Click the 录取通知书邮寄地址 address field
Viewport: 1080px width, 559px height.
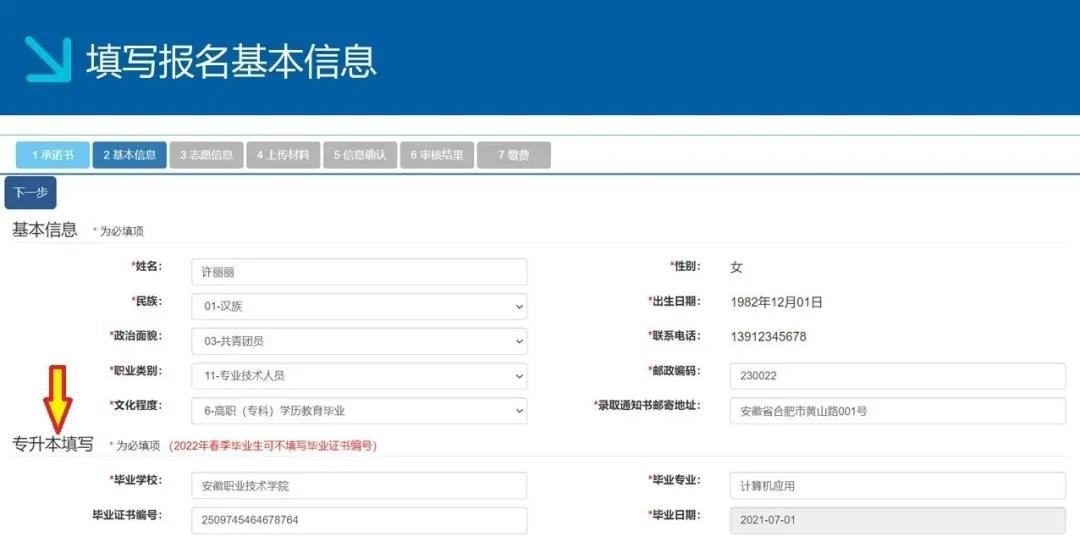tap(897, 410)
